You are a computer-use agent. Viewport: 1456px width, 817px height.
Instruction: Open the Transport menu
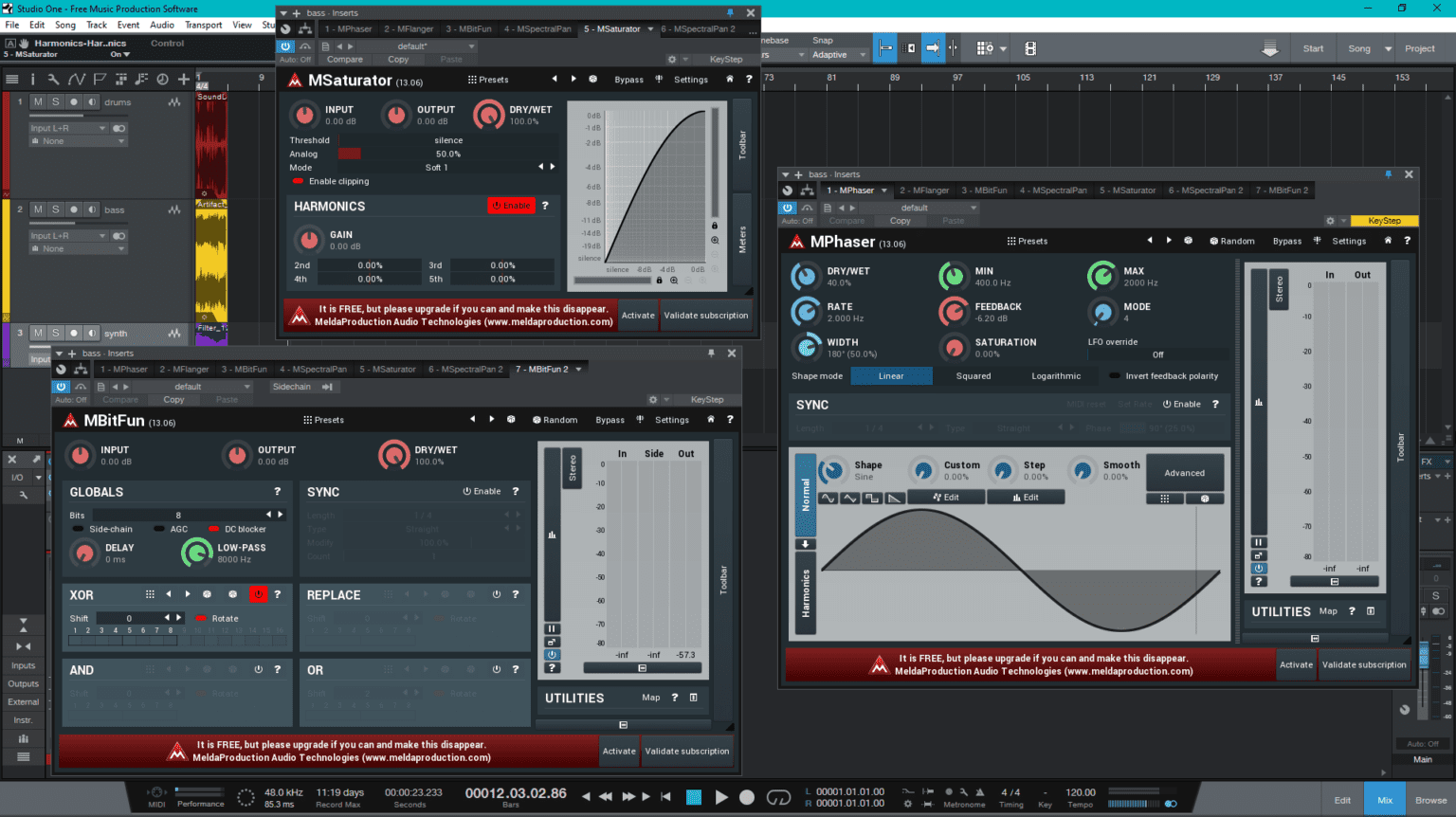(x=204, y=25)
